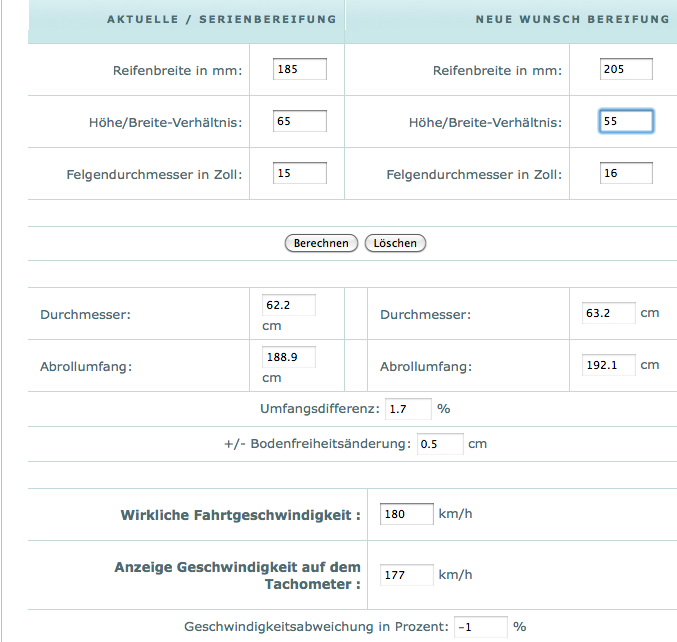Select Wirkliche Fahrtgeschwindigkeit field containing 180
Image resolution: width=677 pixels, height=642 pixels.
(407, 514)
